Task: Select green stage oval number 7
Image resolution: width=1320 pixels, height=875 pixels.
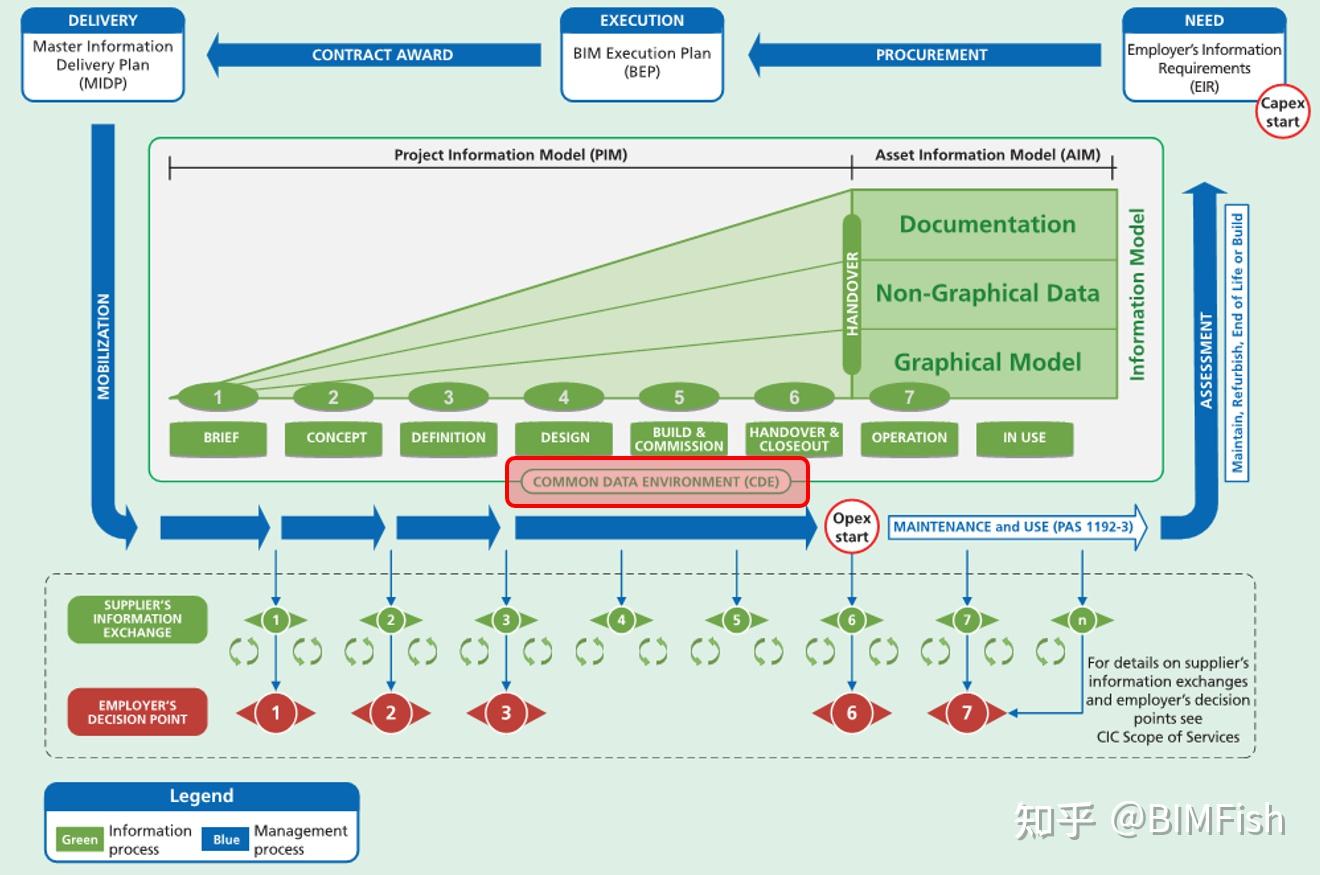Action: 909,397
